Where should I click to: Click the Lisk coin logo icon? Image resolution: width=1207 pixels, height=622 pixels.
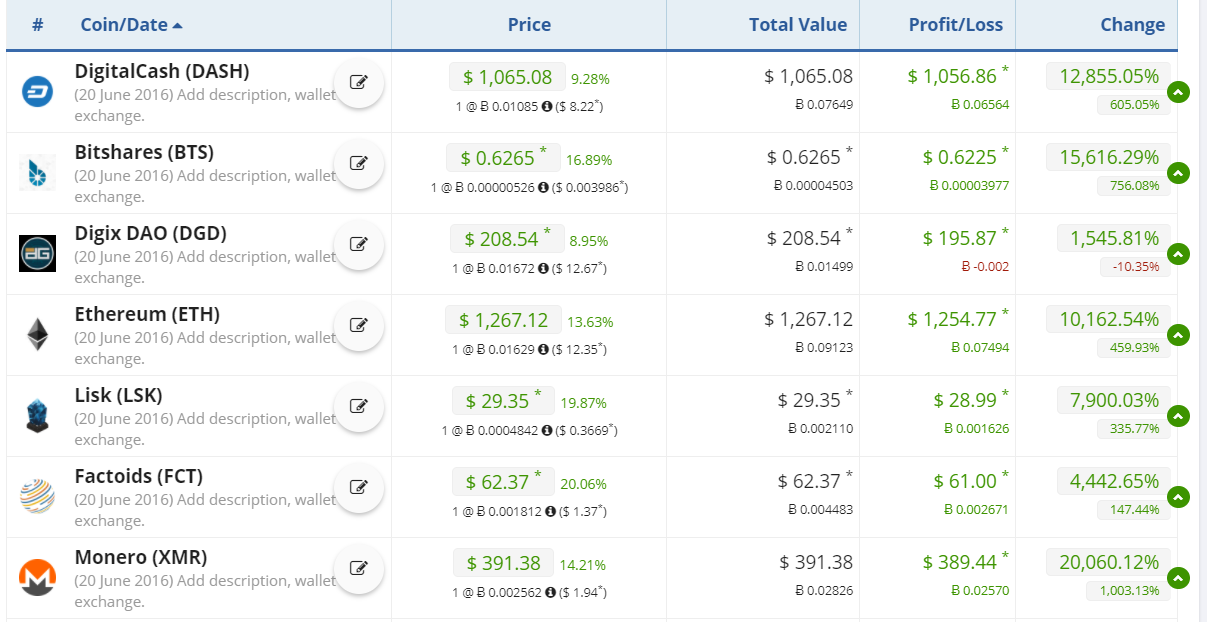point(37,415)
